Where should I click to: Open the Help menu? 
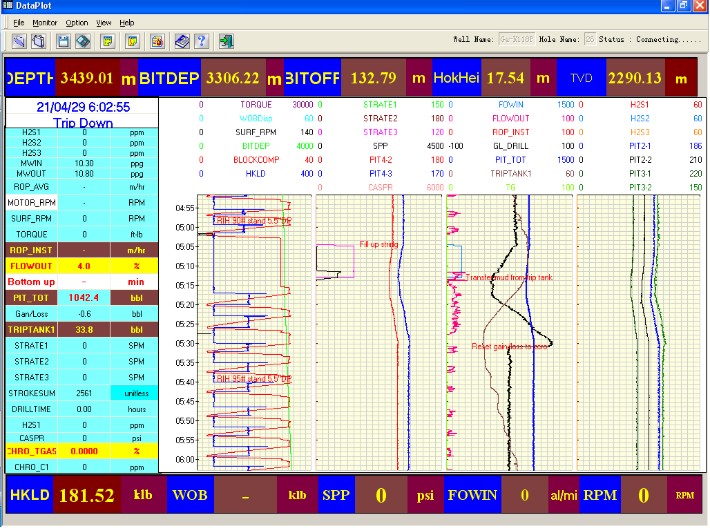click(x=127, y=21)
